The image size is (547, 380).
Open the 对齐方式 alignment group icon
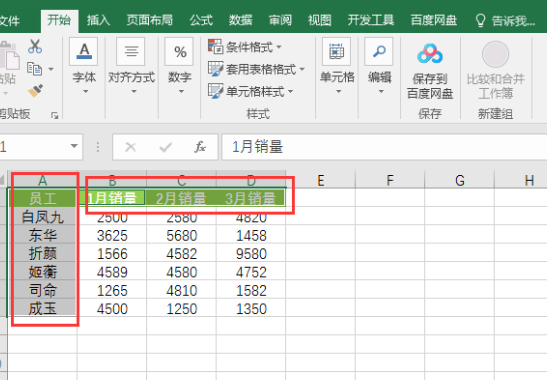click(130, 52)
